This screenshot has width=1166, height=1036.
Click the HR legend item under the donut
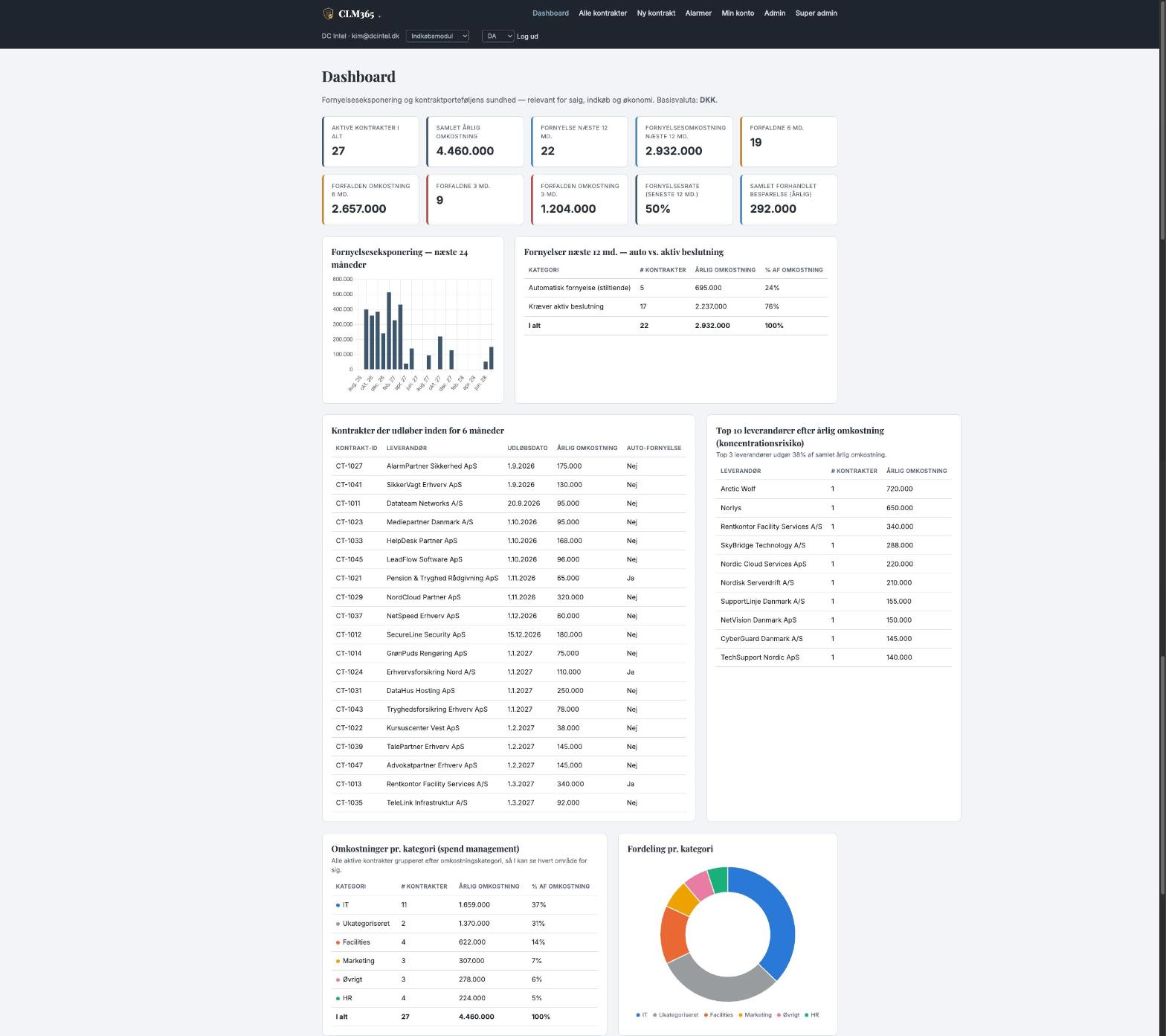(811, 1014)
